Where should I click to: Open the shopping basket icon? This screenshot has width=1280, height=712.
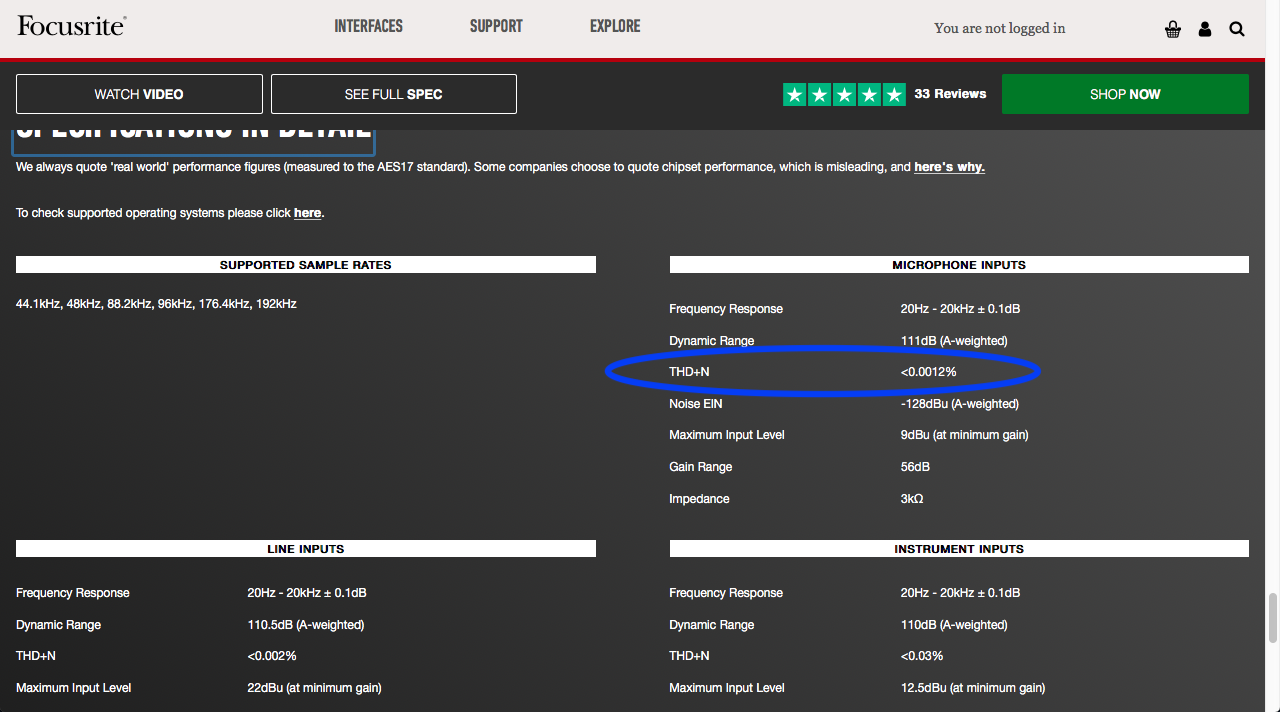click(1173, 29)
